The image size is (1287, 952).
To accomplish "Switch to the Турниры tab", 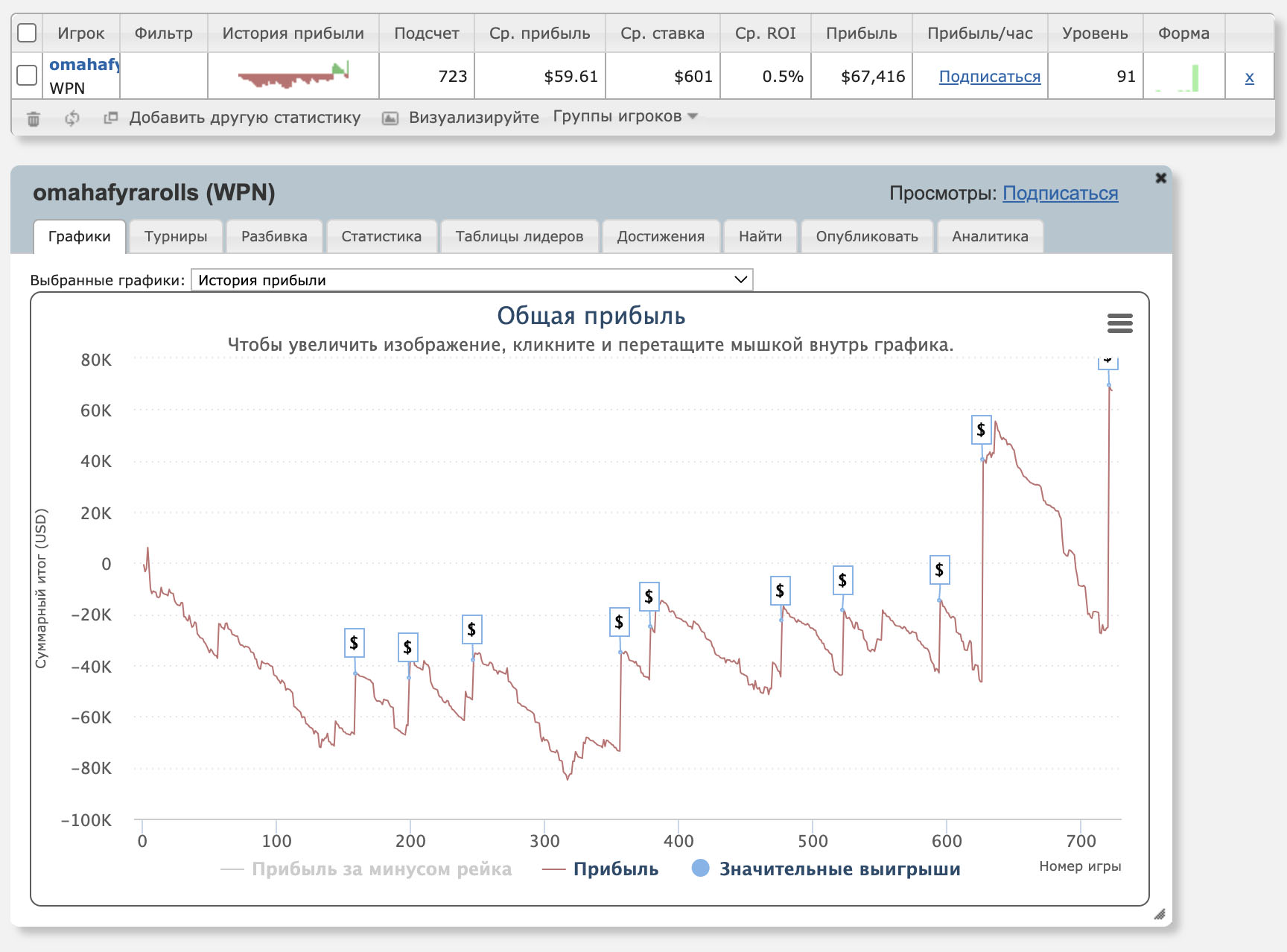I will (x=176, y=237).
